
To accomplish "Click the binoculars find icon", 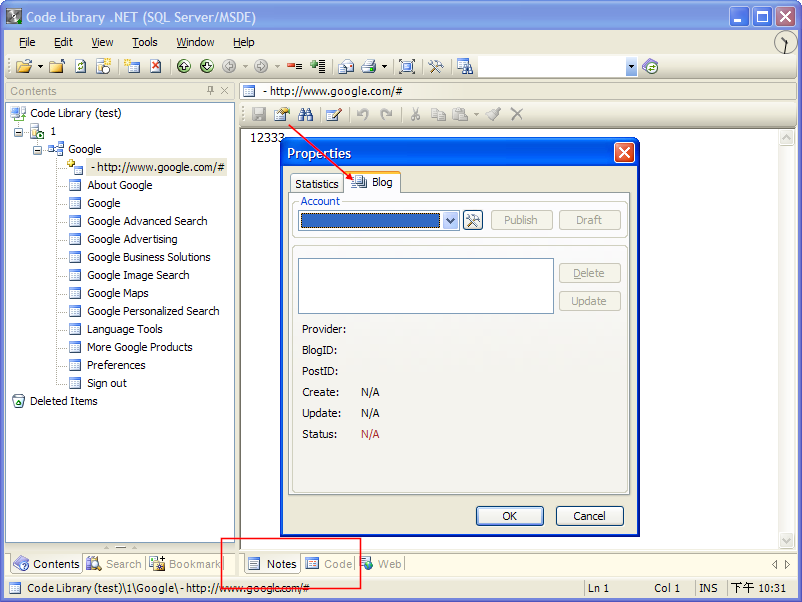I will tap(305, 114).
